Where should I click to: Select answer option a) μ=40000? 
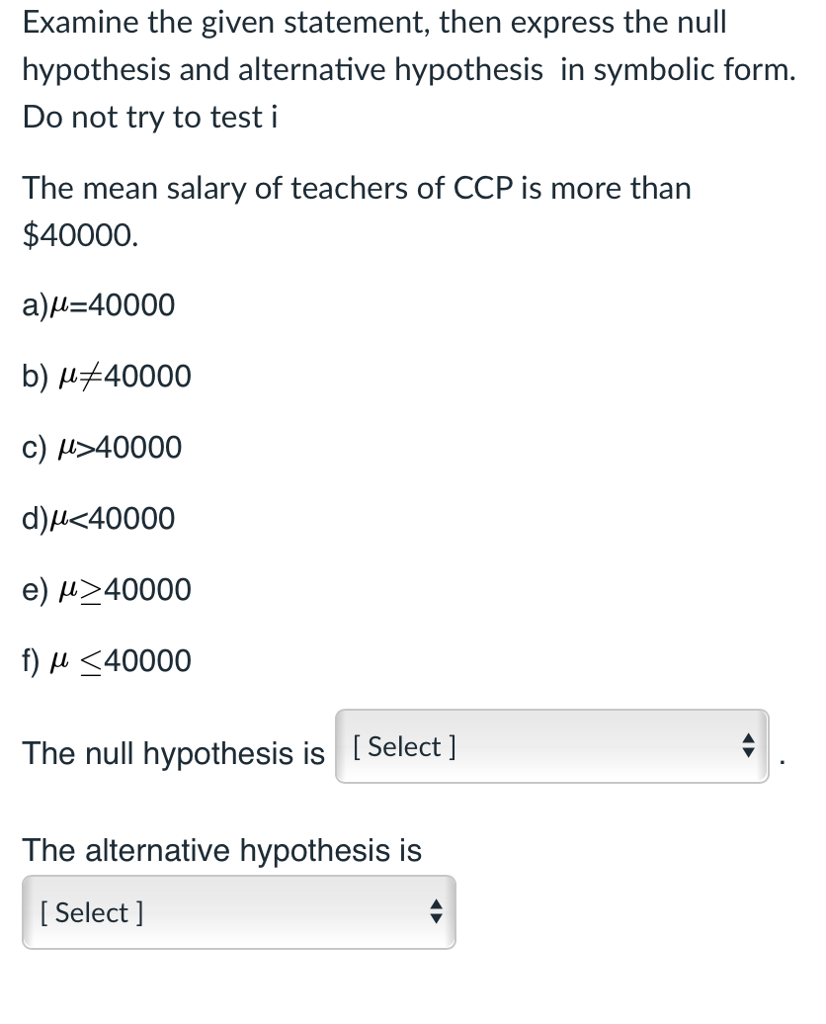pos(98,305)
